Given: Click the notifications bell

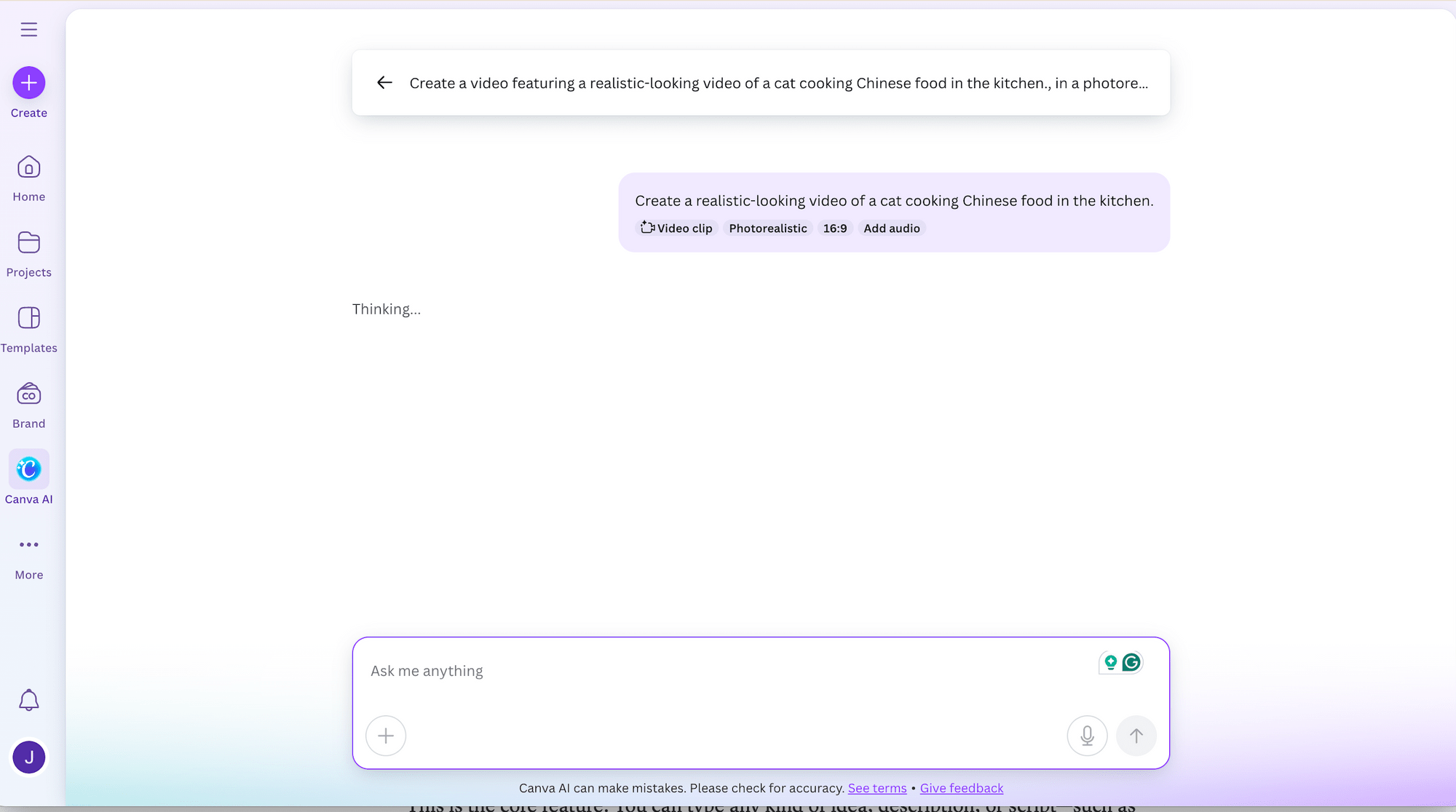Looking at the screenshot, I should [28, 700].
